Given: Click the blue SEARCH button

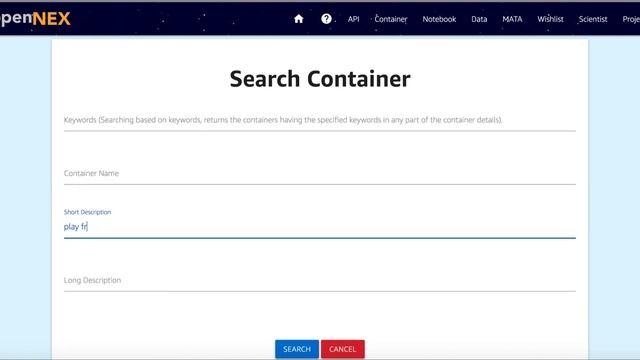Looking at the screenshot, I should tap(297, 349).
